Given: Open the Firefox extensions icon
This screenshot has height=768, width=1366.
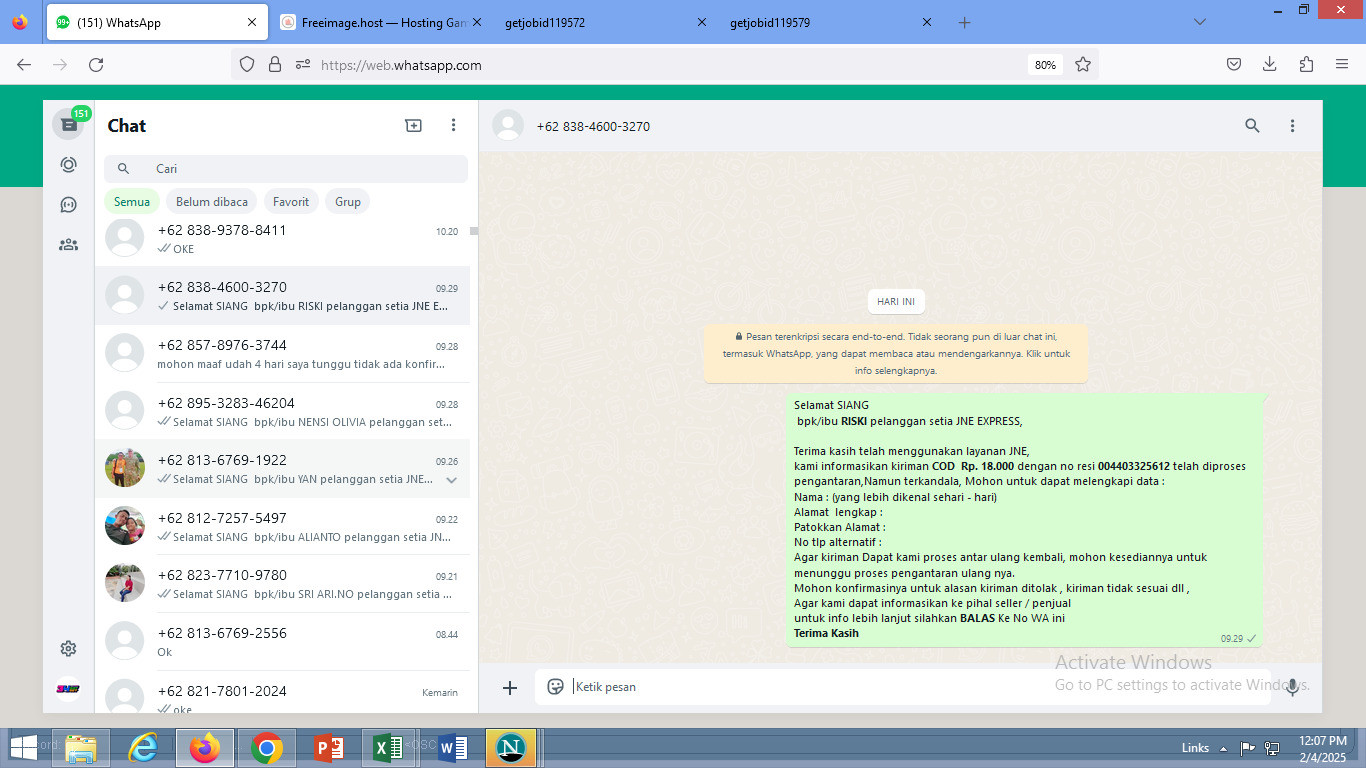Looking at the screenshot, I should 1306,65.
